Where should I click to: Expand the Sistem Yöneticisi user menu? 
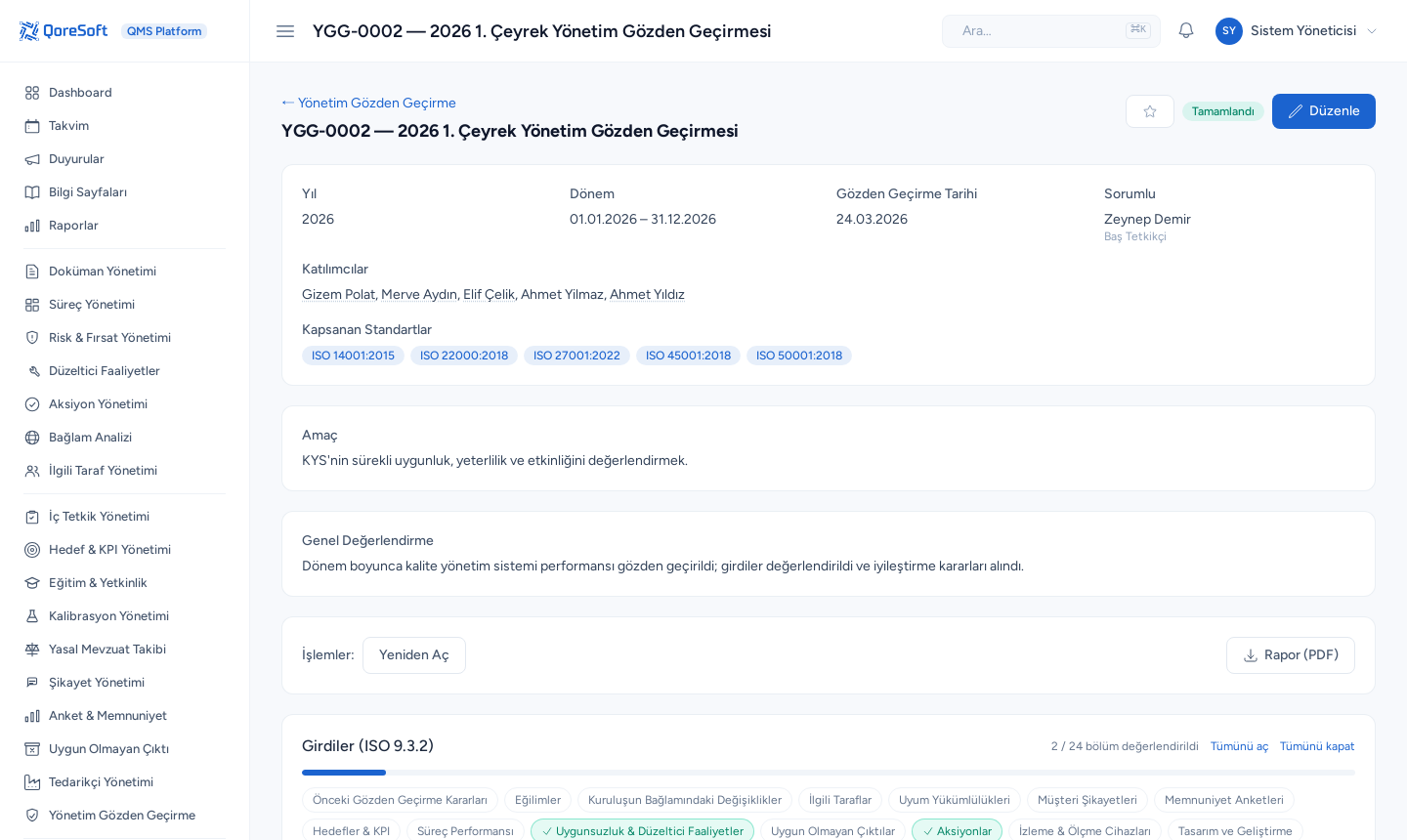point(1297,31)
